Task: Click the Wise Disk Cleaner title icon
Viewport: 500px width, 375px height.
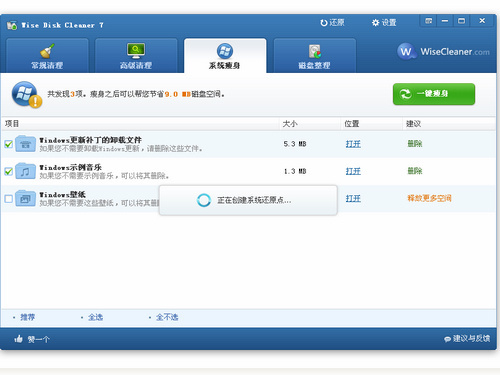Action: click(x=12, y=25)
